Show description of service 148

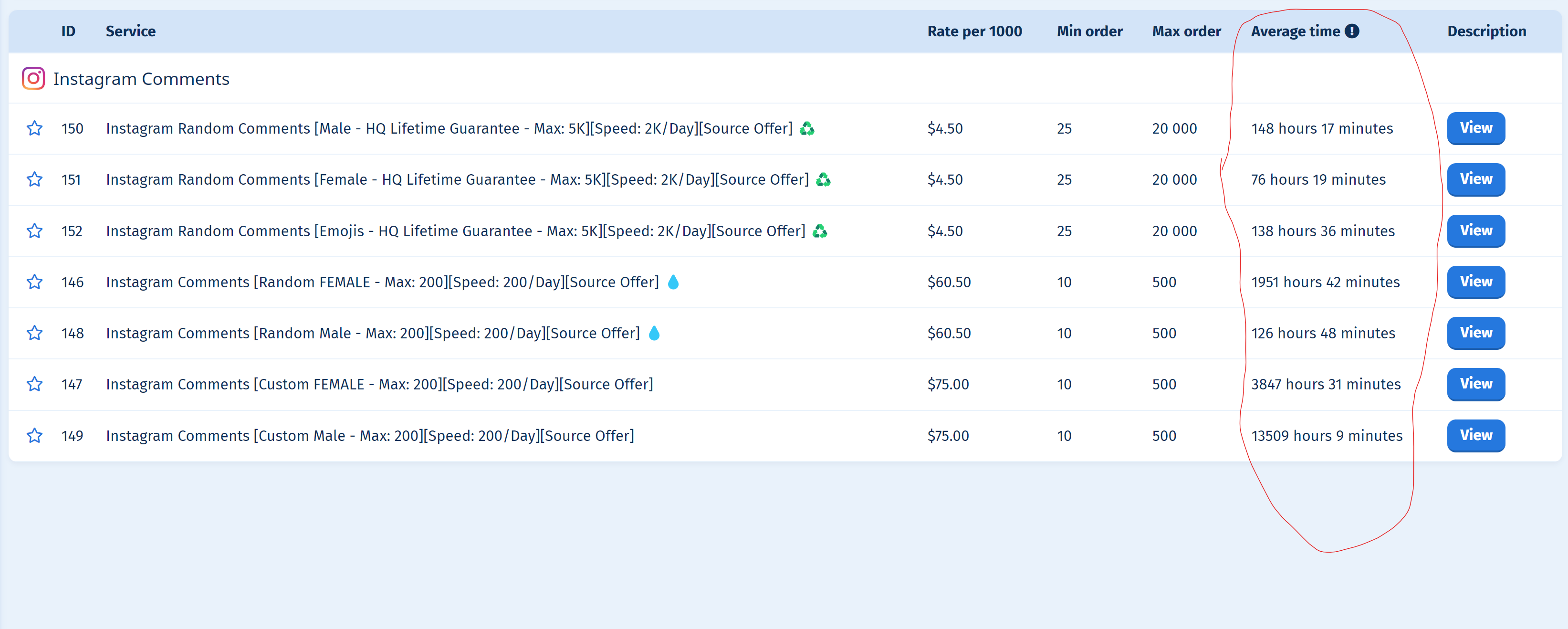pyautogui.click(x=1476, y=333)
